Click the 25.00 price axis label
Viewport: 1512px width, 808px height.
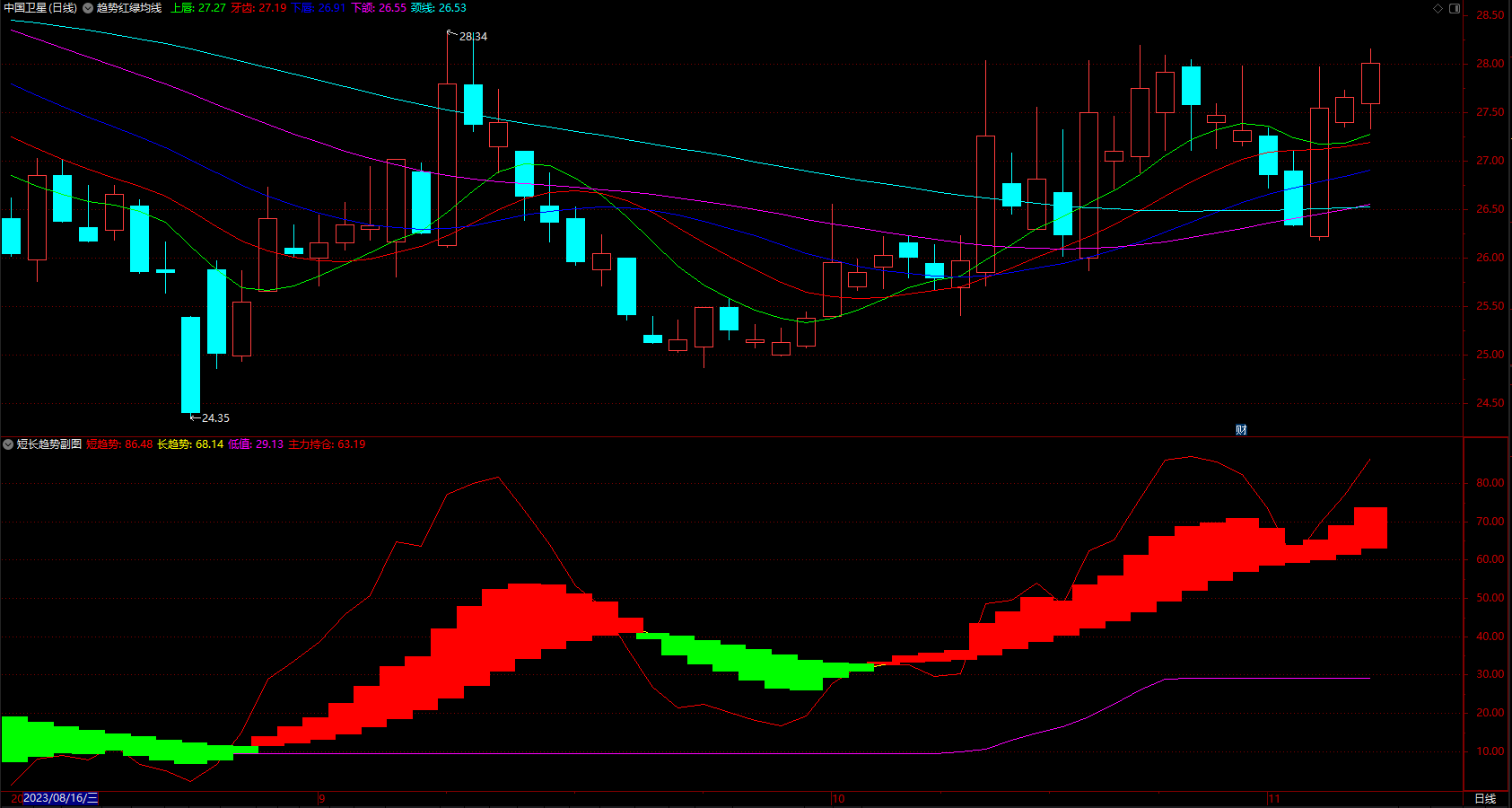1490,355
